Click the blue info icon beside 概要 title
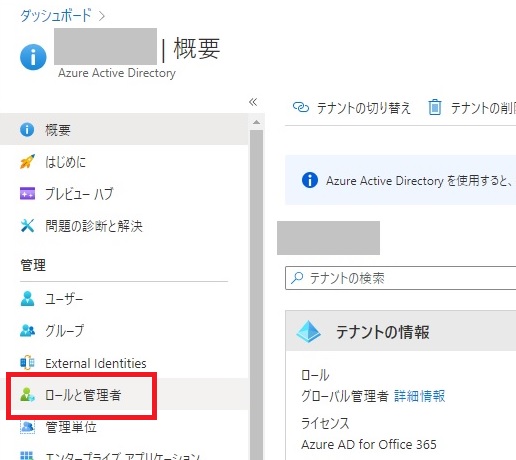516x460 pixels. [x=33, y=57]
